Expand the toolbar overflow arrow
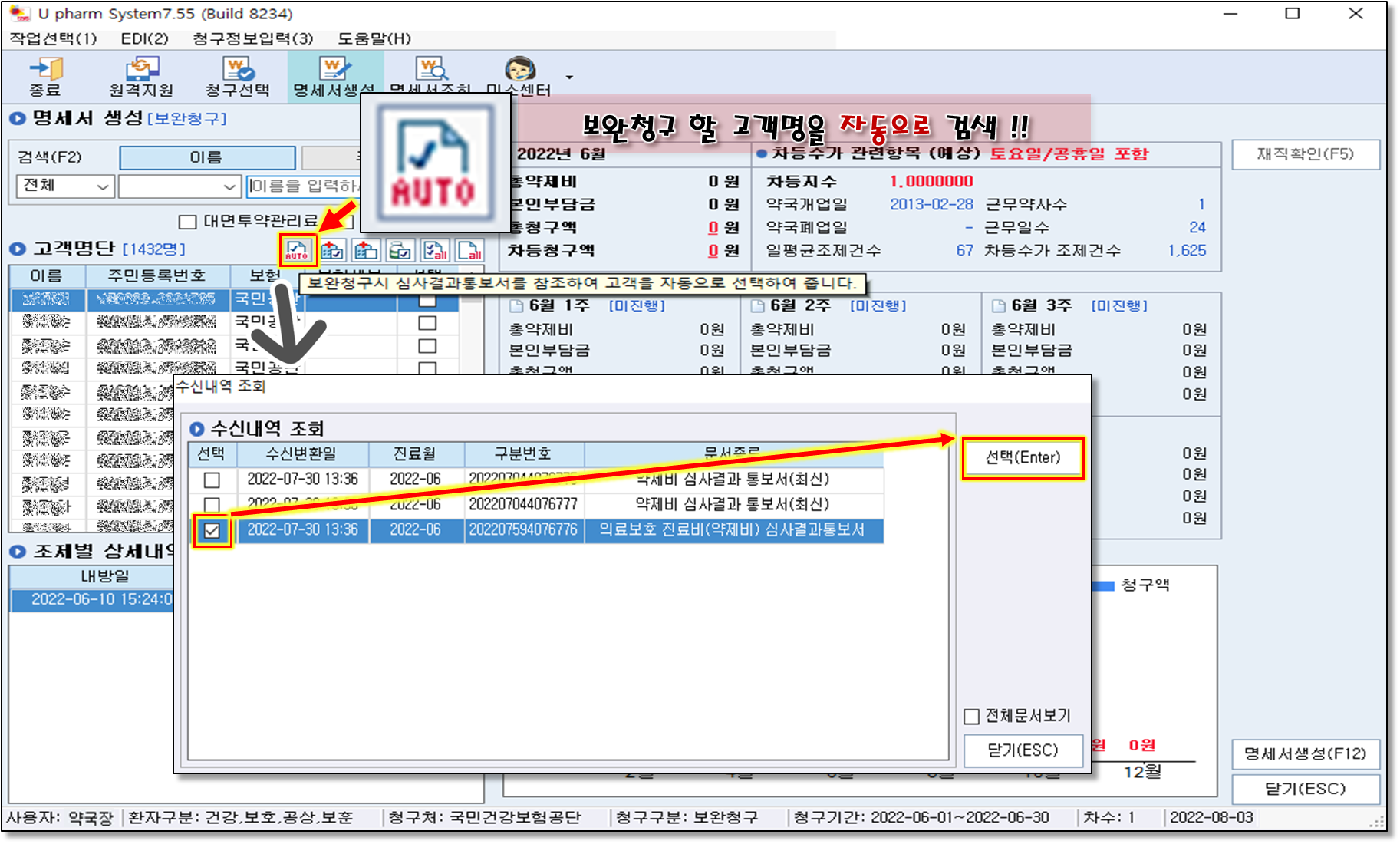1400x844 pixels. 569,77
